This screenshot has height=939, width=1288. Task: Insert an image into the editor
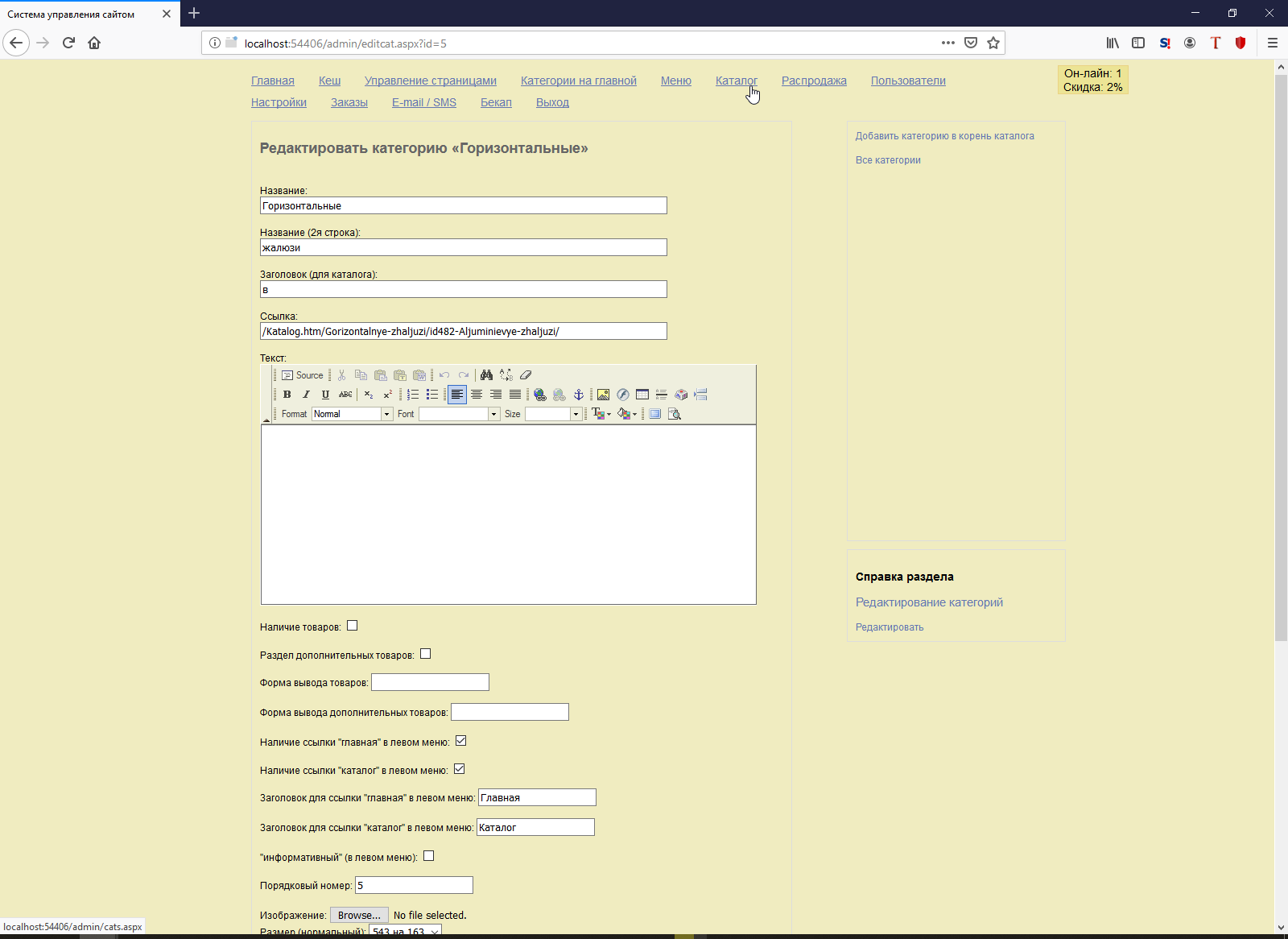point(603,395)
